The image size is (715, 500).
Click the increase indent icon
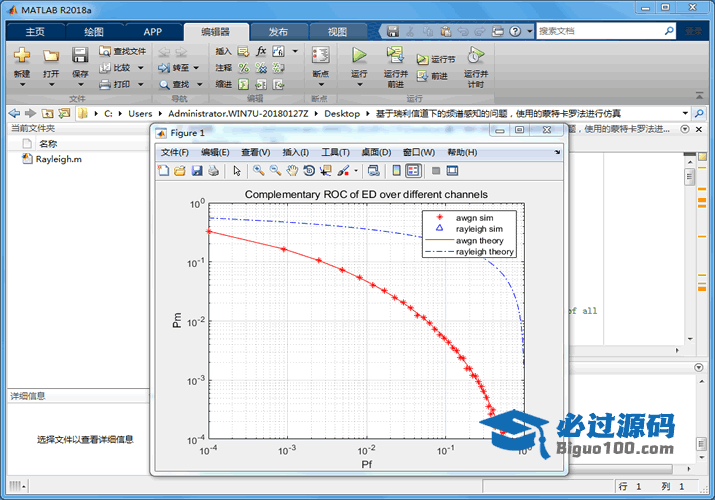point(261,84)
